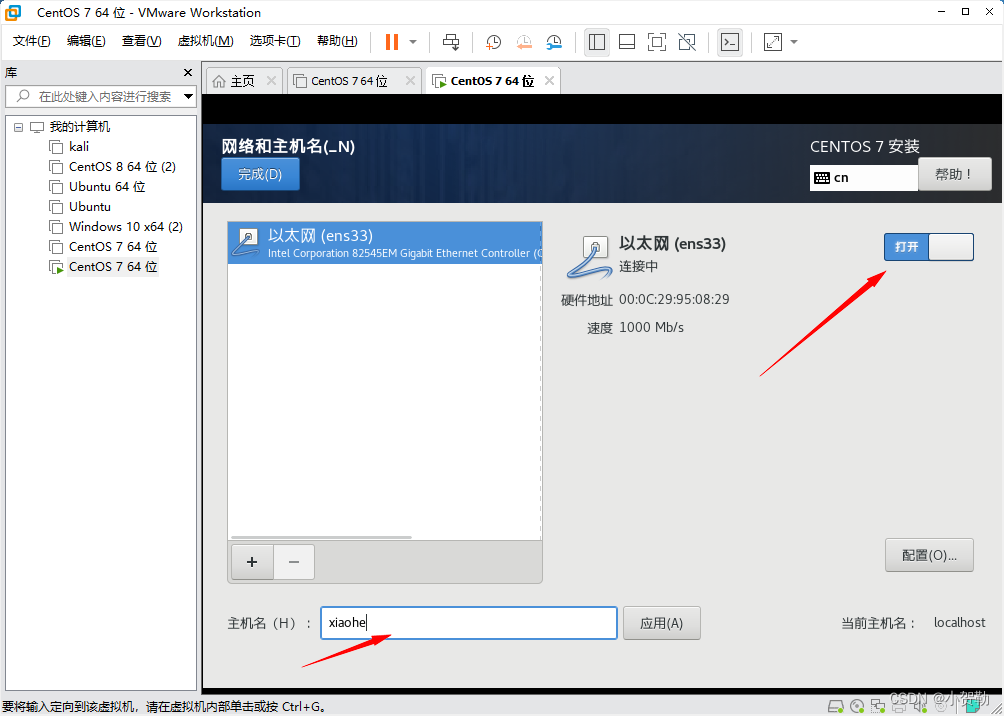This screenshot has width=1004, height=716.
Task: Click the 1000 Mb/s speed value
Action: (652, 327)
